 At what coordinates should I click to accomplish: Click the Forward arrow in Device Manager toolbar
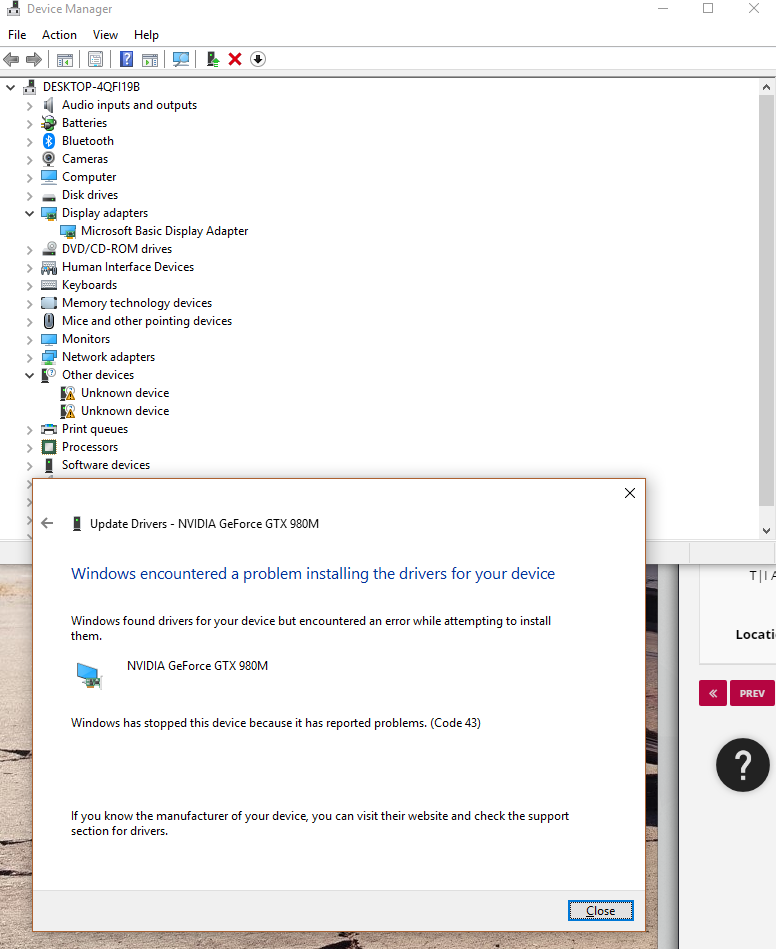point(34,59)
